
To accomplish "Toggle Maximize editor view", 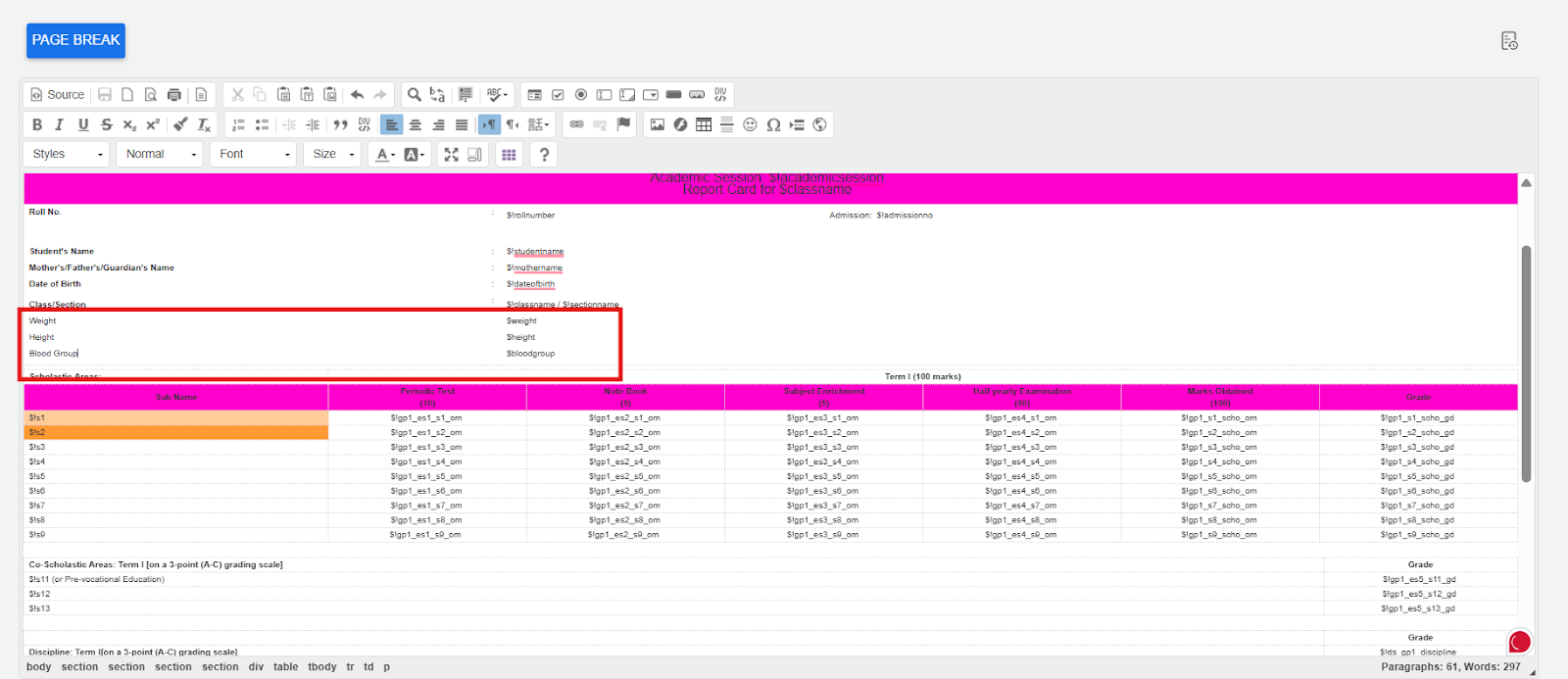I will tap(451, 154).
